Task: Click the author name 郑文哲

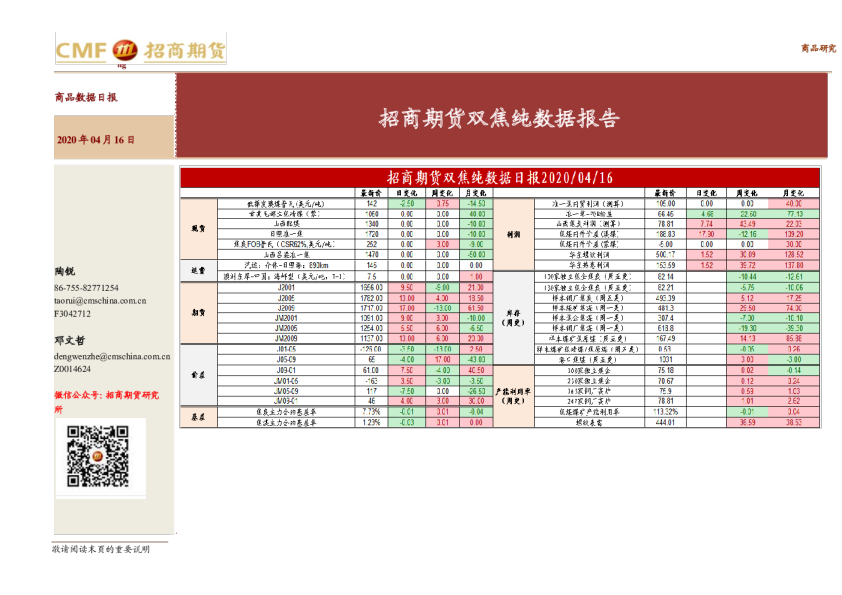Action: (69, 341)
